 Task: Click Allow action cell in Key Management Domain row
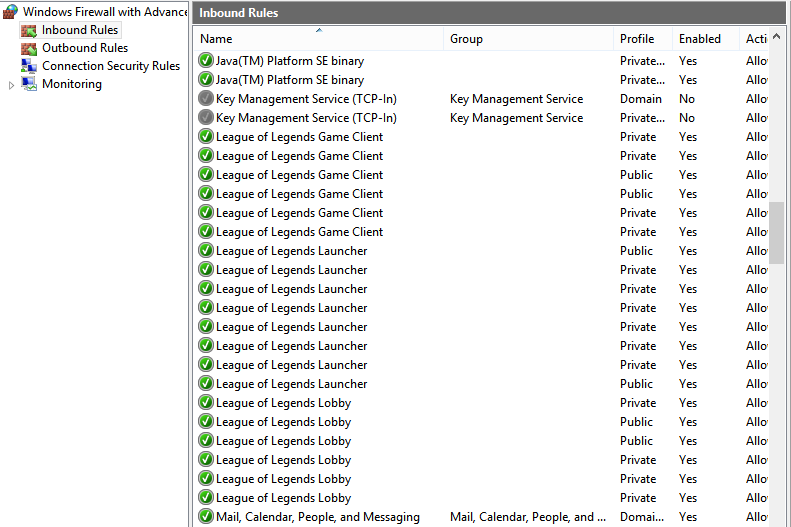757,99
